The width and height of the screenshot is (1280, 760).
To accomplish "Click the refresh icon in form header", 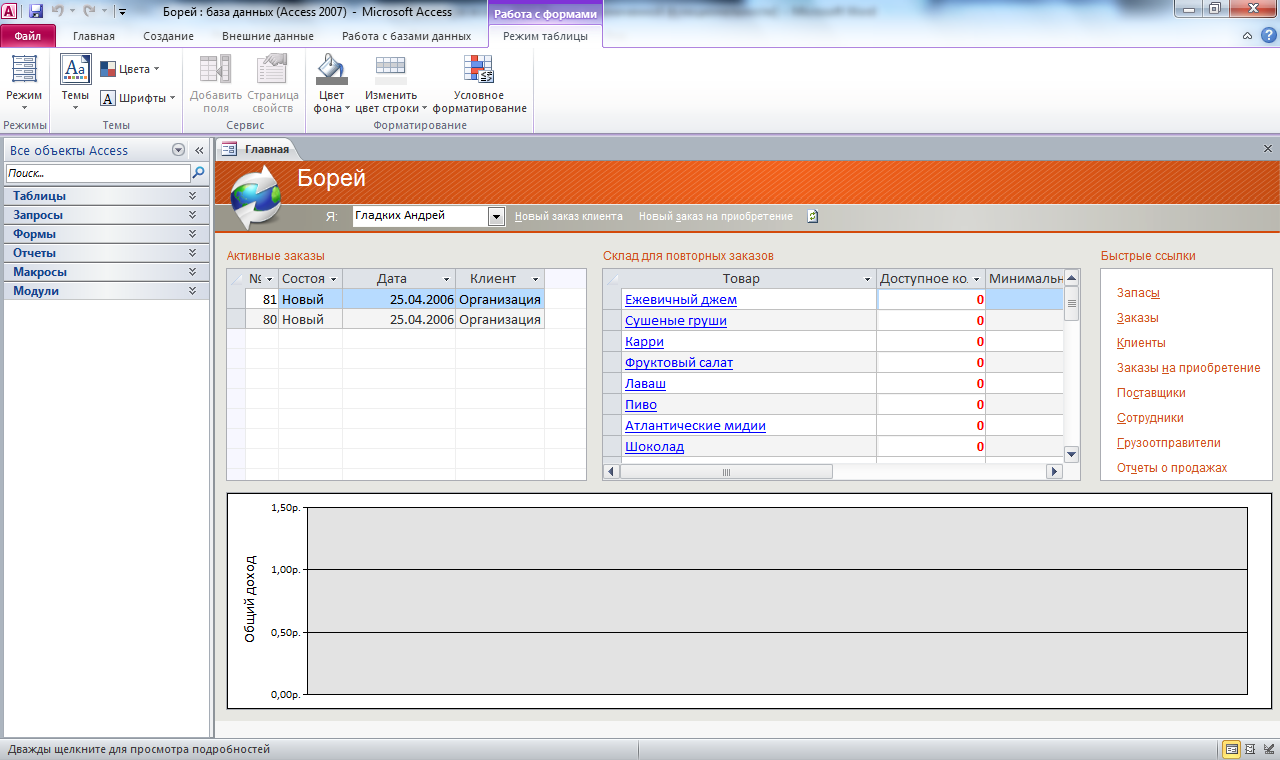I will coord(813,216).
